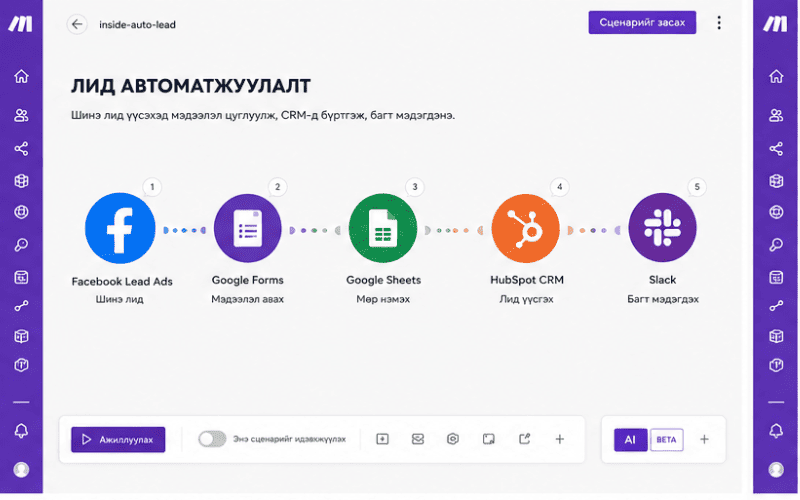The height and width of the screenshot is (500, 800).
Task: Click the Google Forms label
Action: pyautogui.click(x=247, y=280)
